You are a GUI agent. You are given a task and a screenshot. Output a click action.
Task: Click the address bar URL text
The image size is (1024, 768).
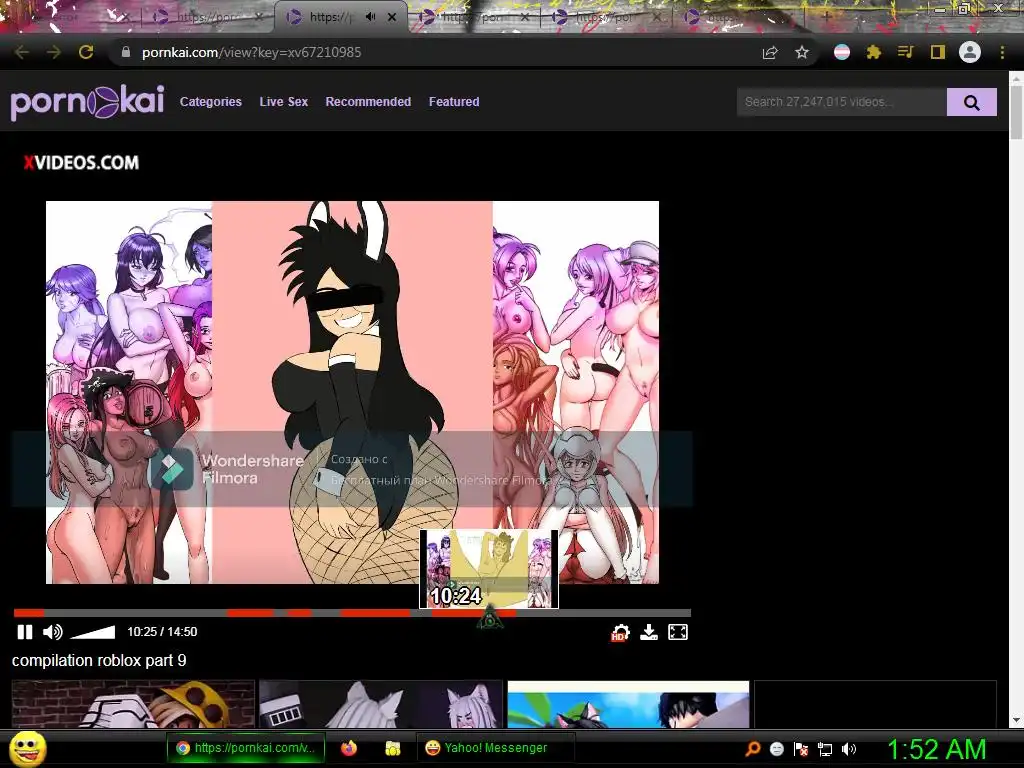(251, 52)
